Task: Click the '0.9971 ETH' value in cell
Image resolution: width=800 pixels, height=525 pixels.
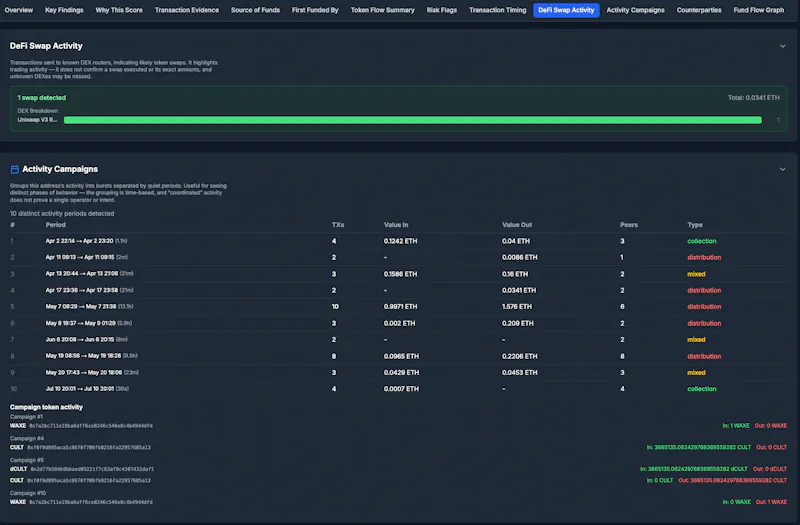Action: [401, 307]
